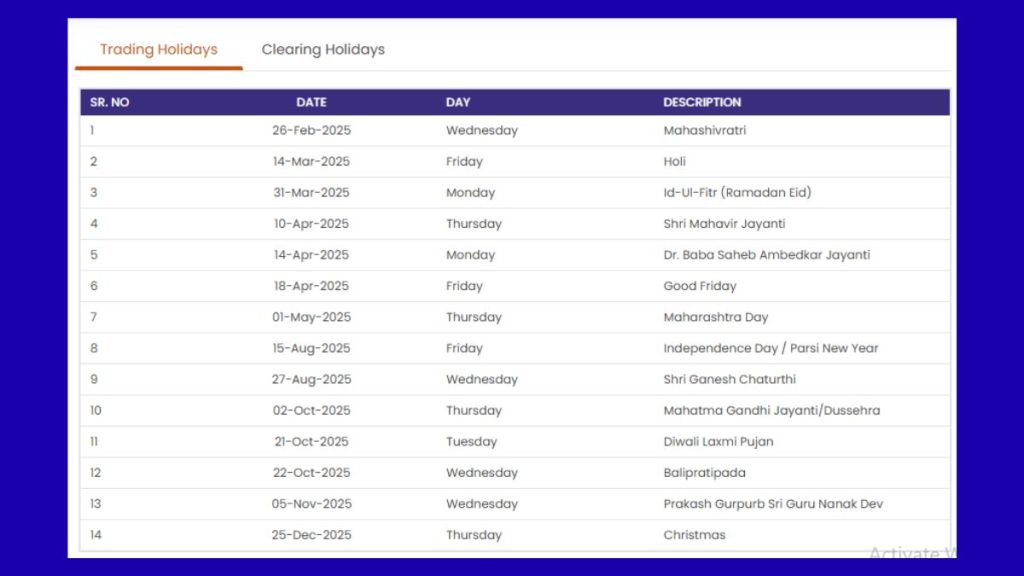The image size is (1024, 576).
Task: Select Prakash Gurpurb Sri Guru Nanak Dev
Action: pos(773,503)
